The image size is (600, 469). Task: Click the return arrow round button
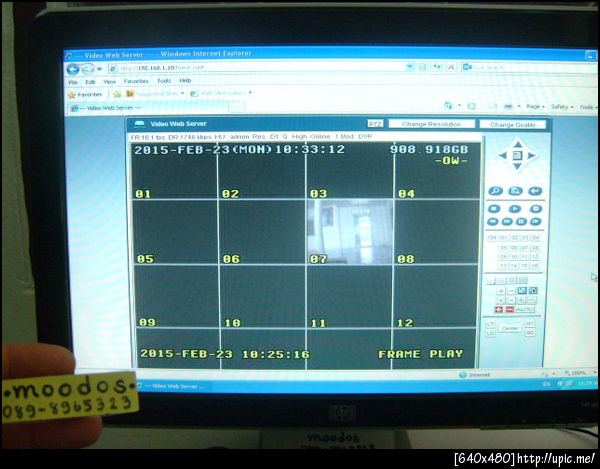pyautogui.click(x=535, y=191)
